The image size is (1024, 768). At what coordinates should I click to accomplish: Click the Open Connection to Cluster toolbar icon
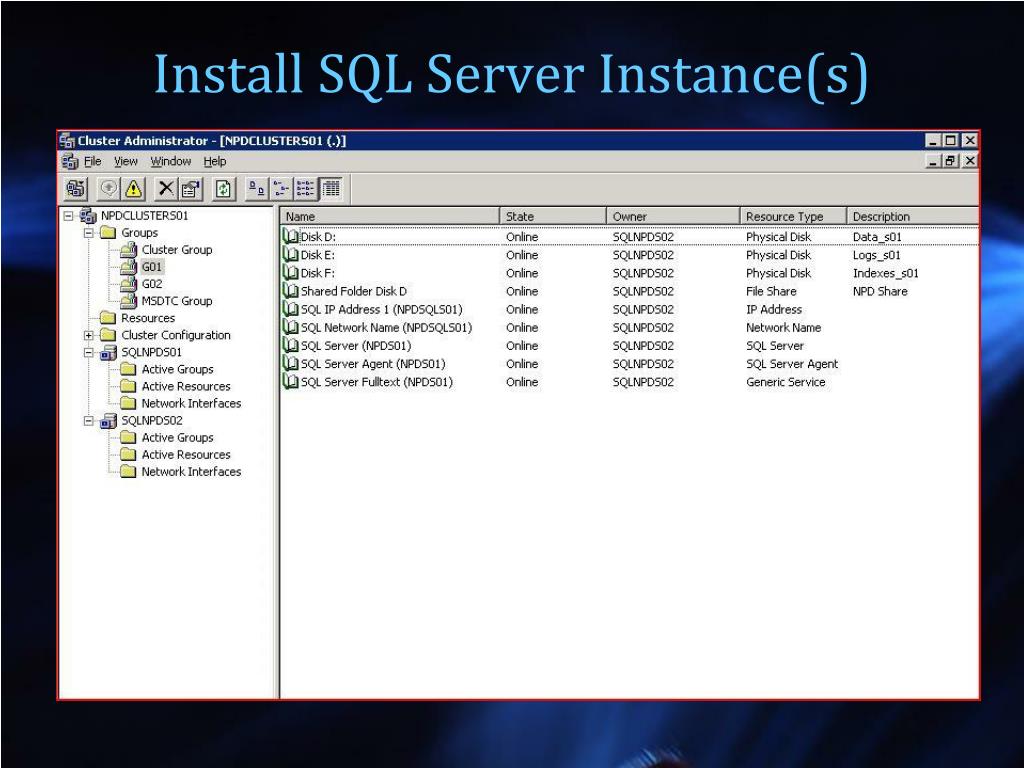coord(76,189)
